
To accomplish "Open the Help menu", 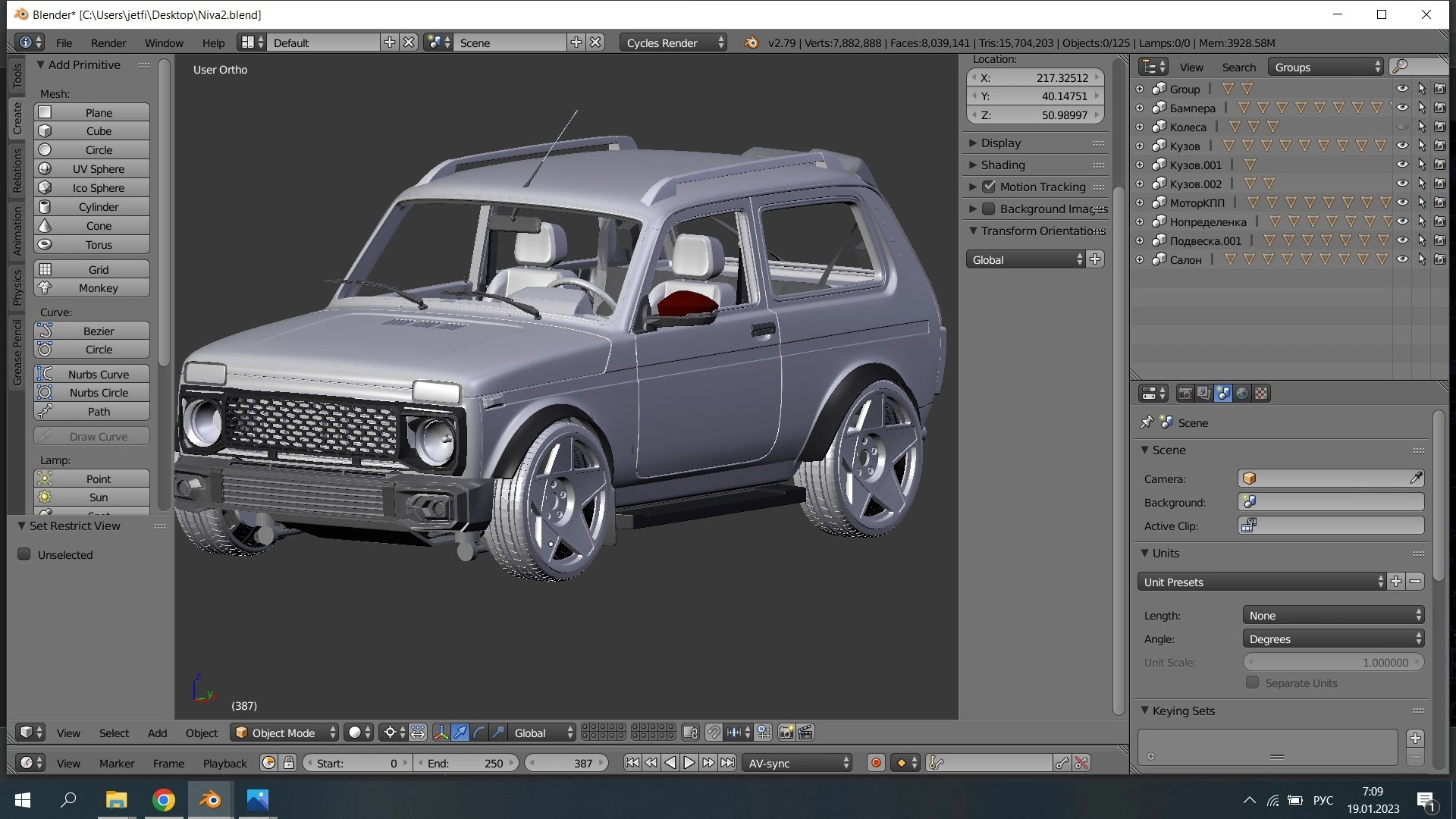I will pos(213,42).
